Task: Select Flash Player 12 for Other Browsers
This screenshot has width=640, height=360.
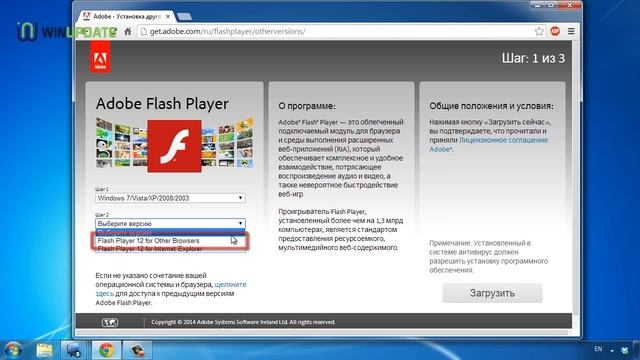Action: tap(170, 241)
